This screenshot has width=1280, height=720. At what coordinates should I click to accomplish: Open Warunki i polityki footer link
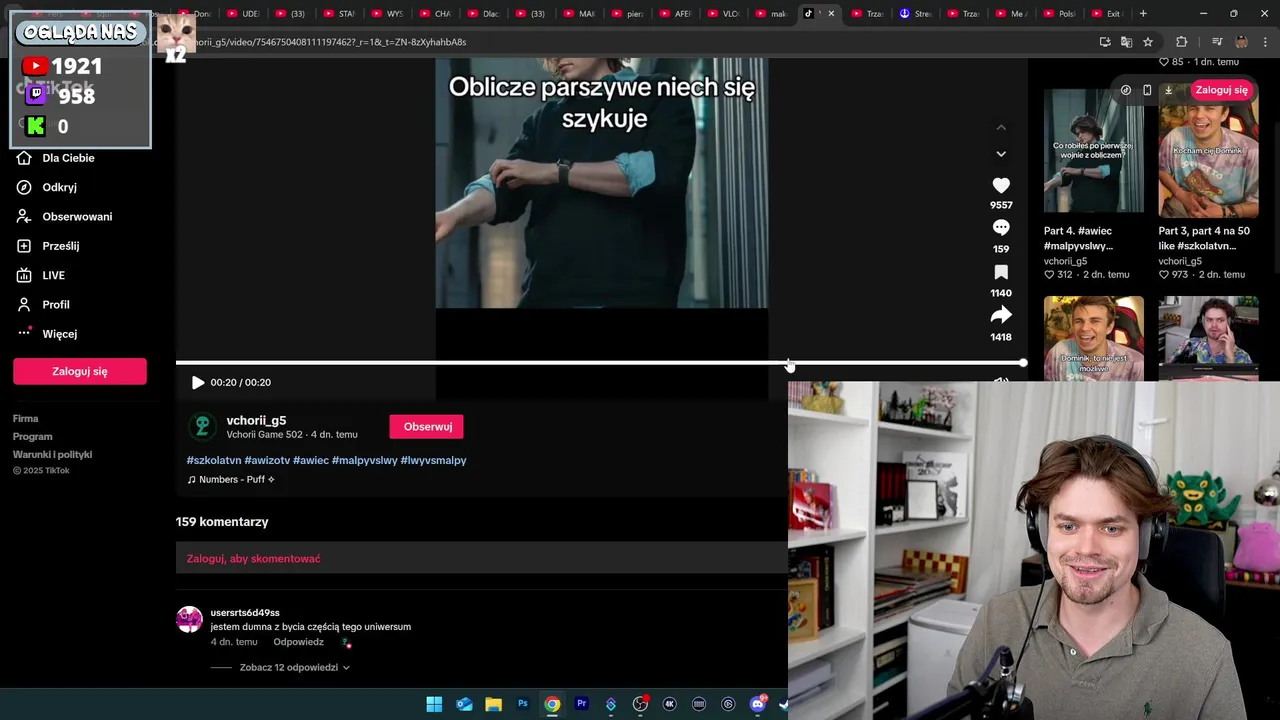point(53,455)
